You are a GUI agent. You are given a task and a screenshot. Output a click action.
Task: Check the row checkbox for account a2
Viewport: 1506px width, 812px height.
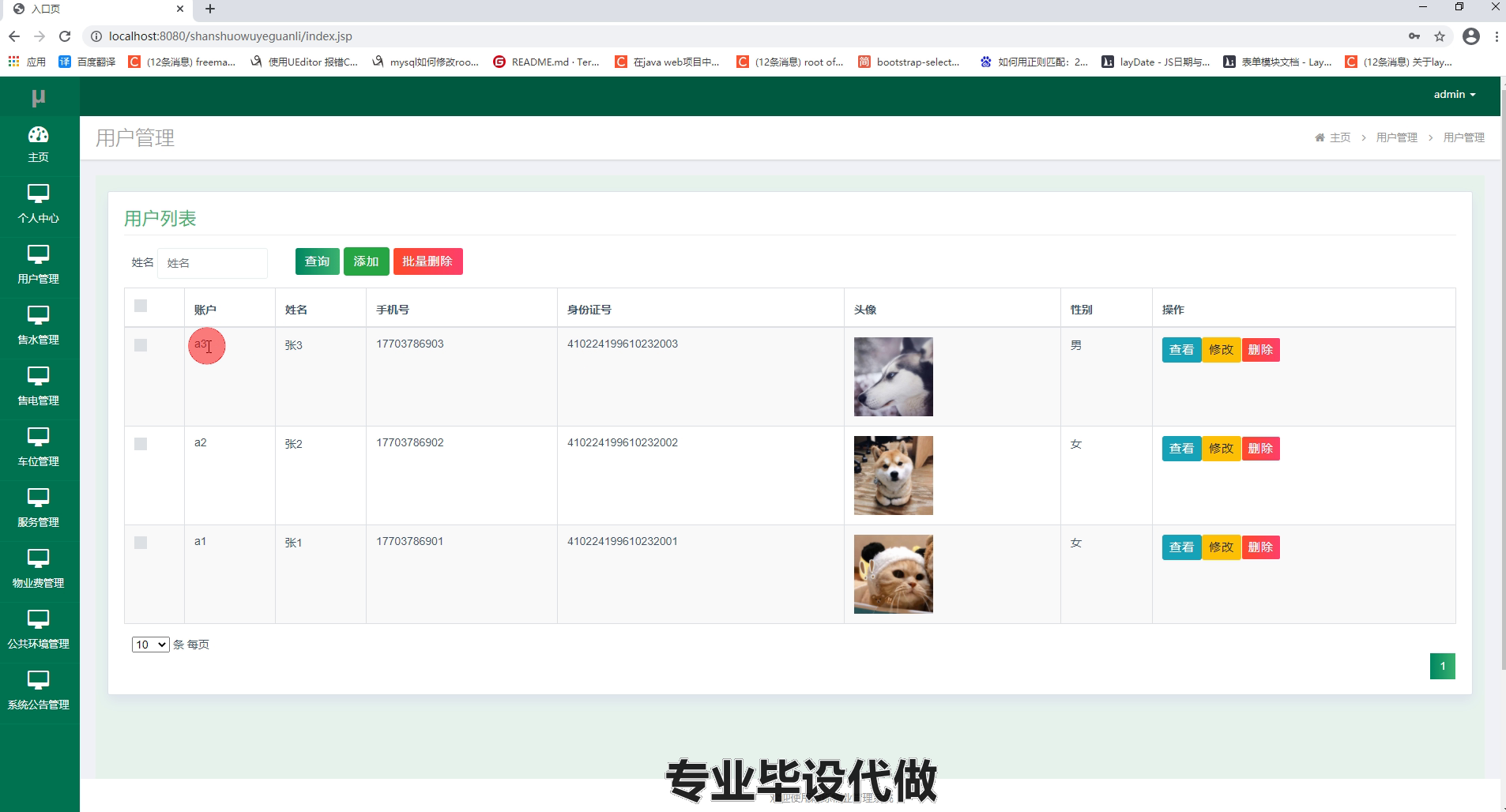click(x=141, y=444)
